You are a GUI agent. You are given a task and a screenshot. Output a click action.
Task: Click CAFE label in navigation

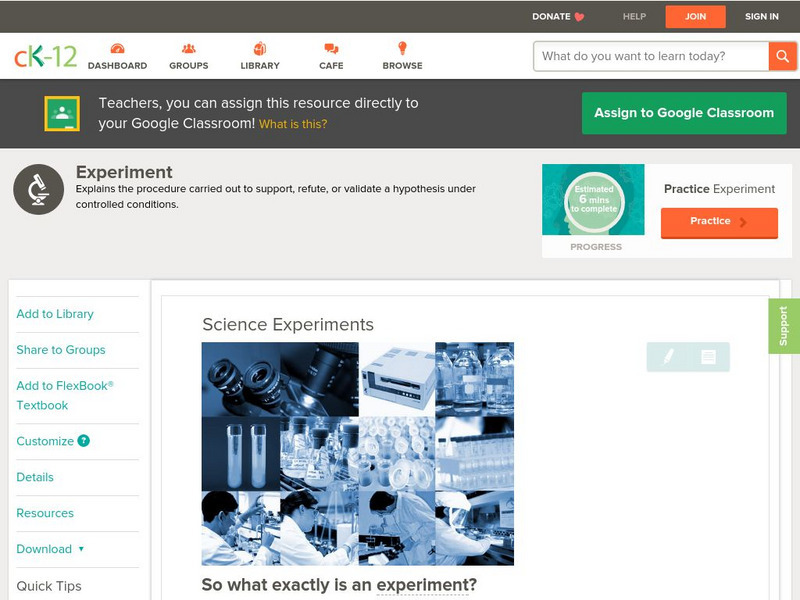coord(331,66)
